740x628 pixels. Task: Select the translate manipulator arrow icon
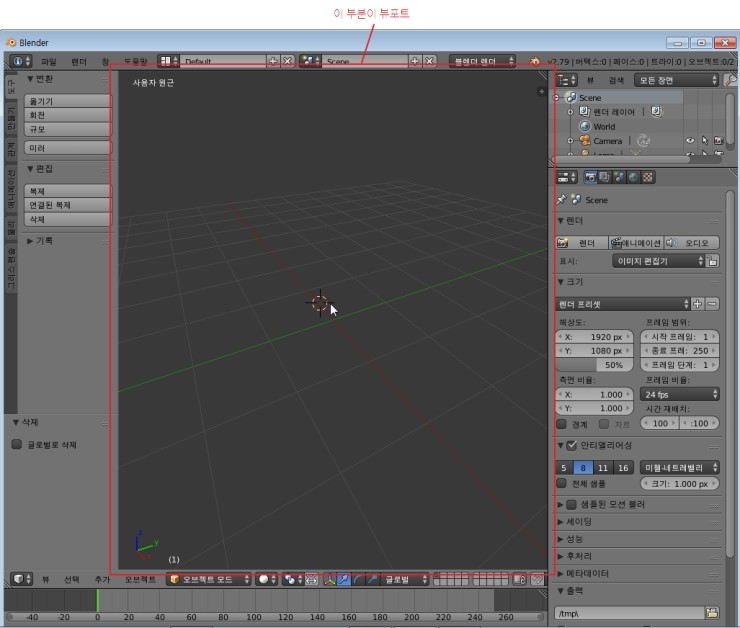tap(344, 579)
